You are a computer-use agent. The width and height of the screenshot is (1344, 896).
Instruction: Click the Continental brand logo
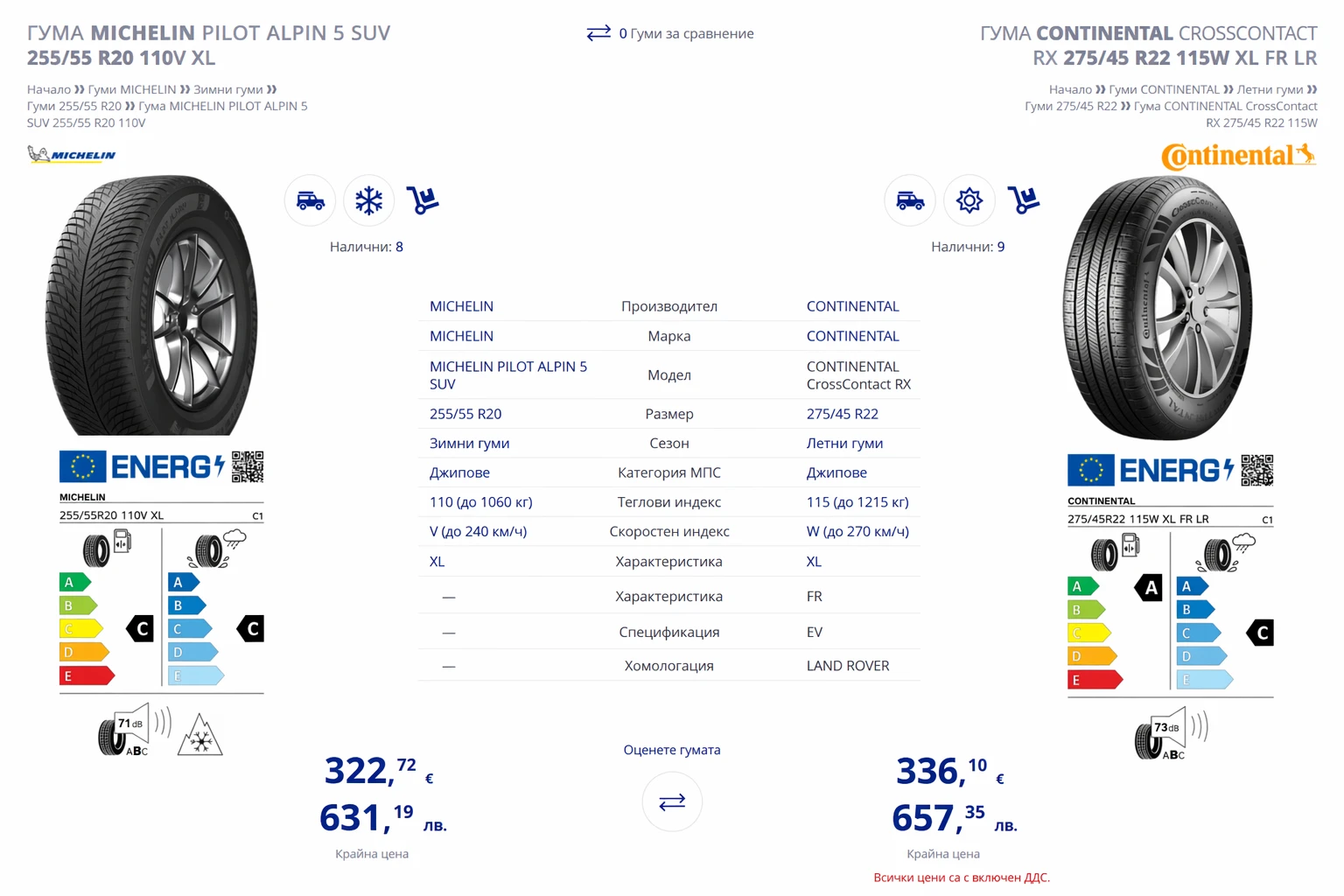1237,156
